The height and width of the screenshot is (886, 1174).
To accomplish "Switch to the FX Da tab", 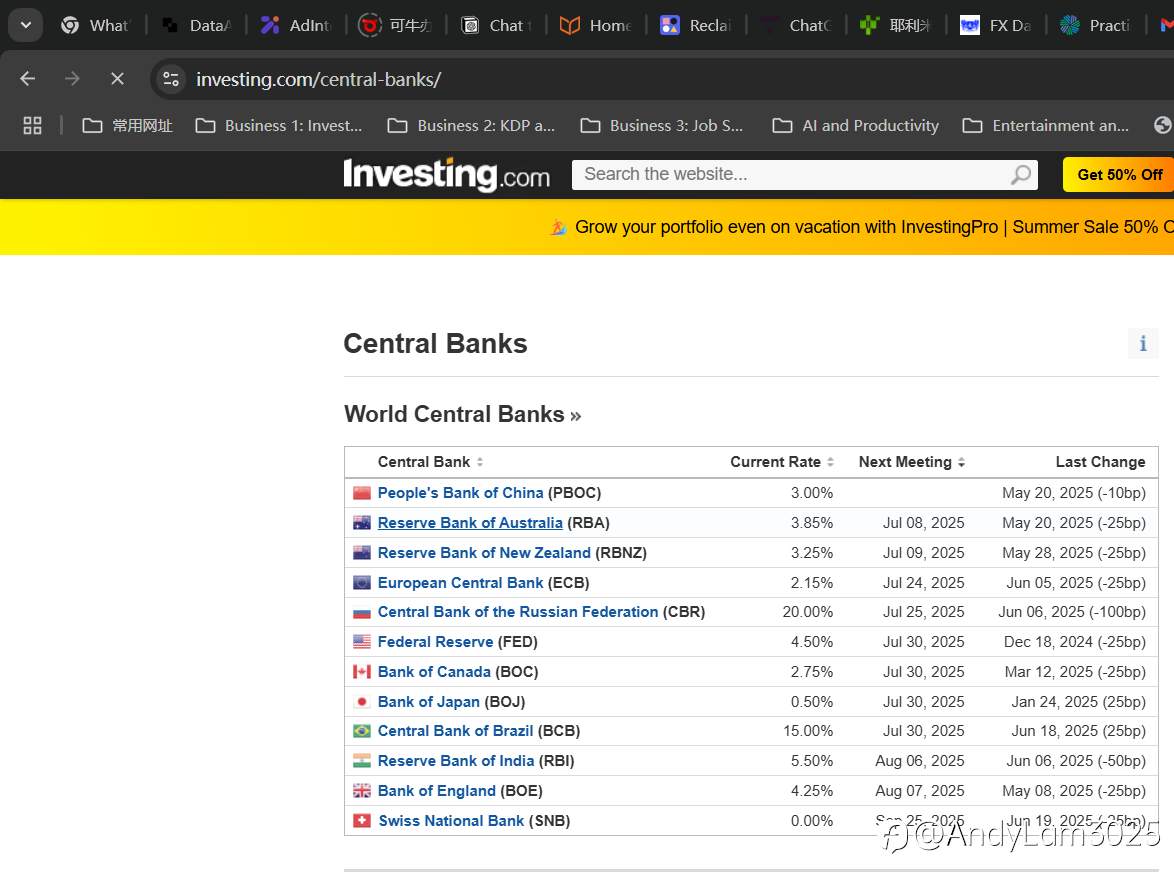I will (996, 25).
